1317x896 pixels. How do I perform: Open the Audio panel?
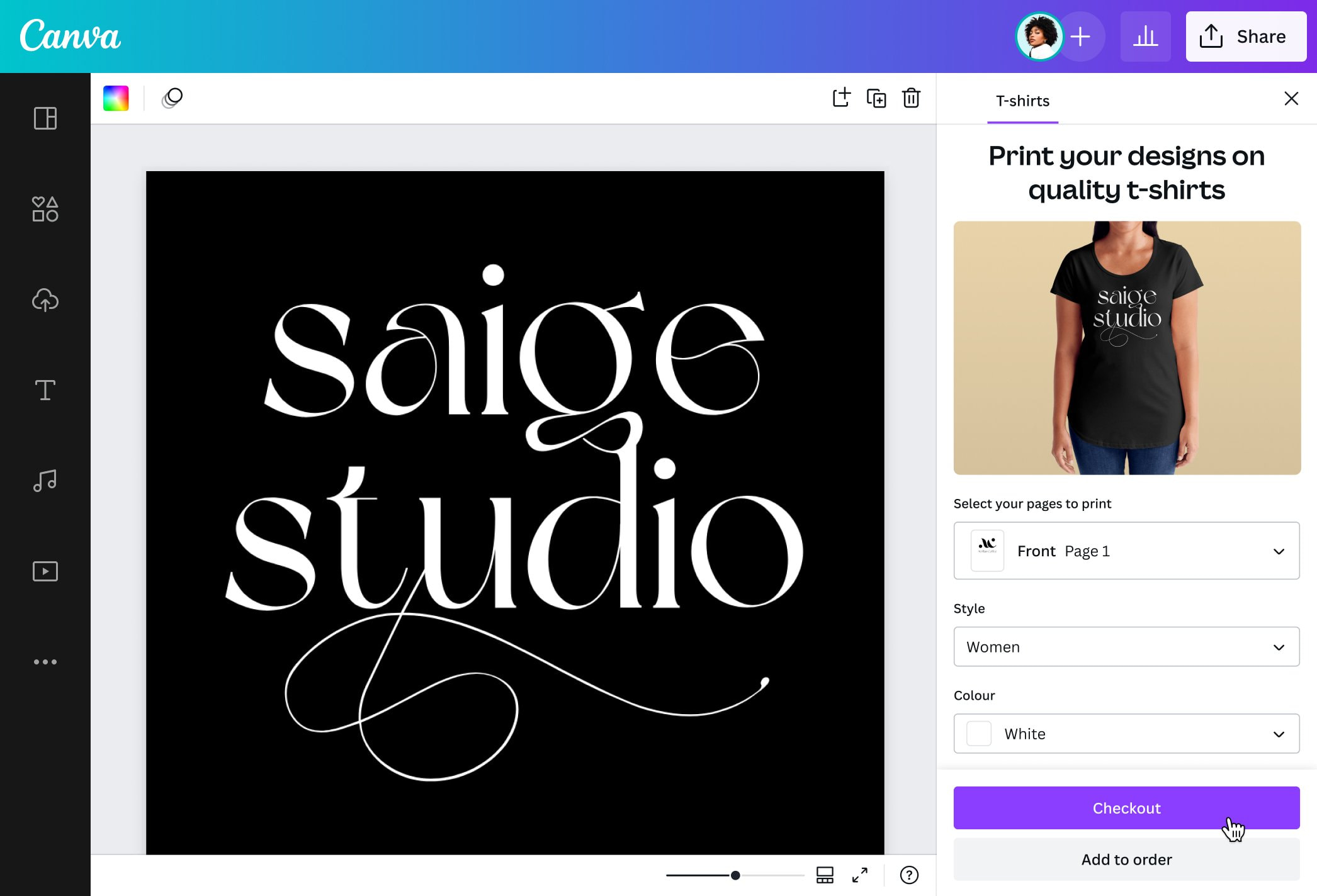click(45, 480)
